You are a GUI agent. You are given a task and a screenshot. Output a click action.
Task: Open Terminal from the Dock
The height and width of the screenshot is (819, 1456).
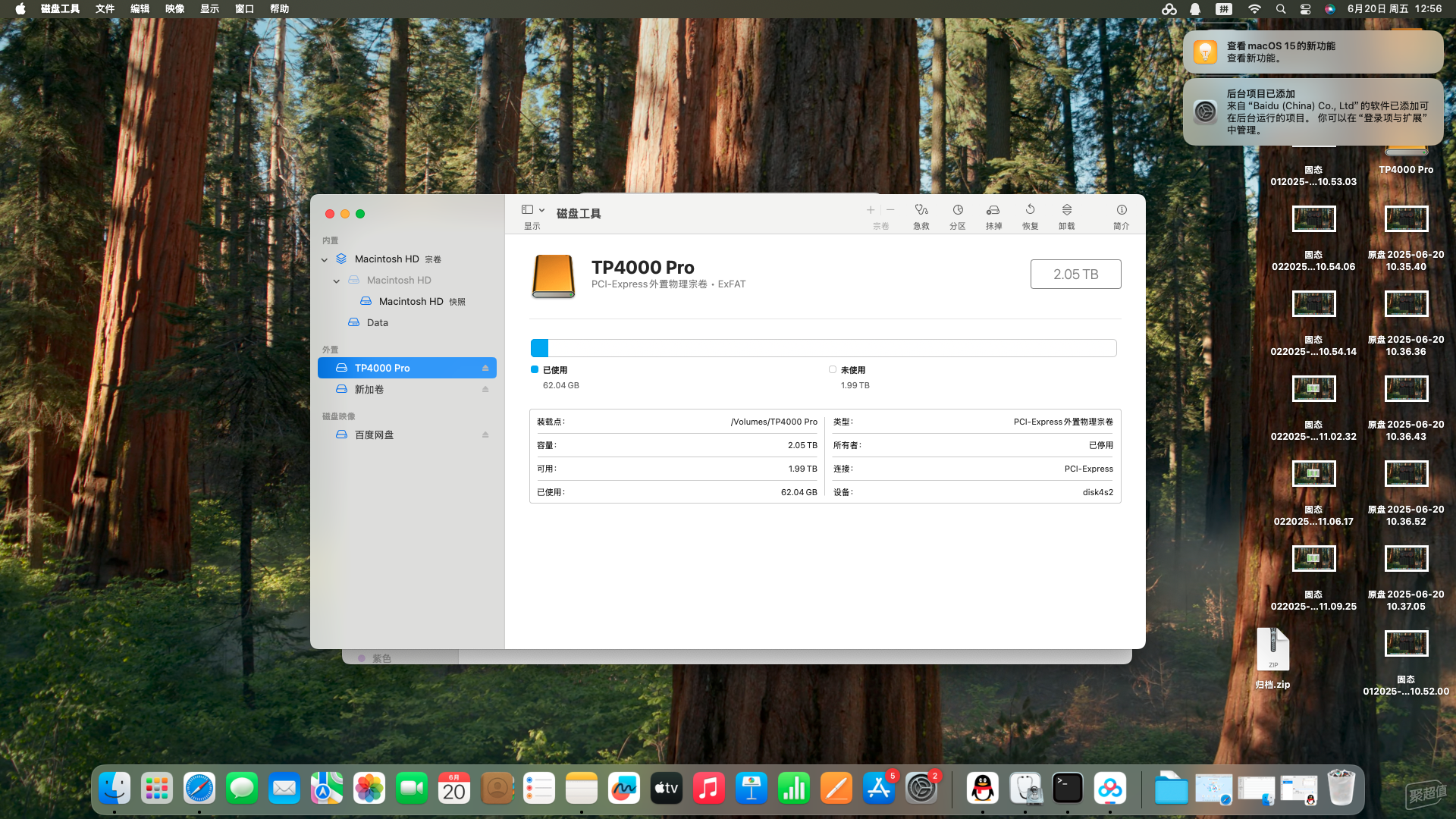[x=1068, y=789]
